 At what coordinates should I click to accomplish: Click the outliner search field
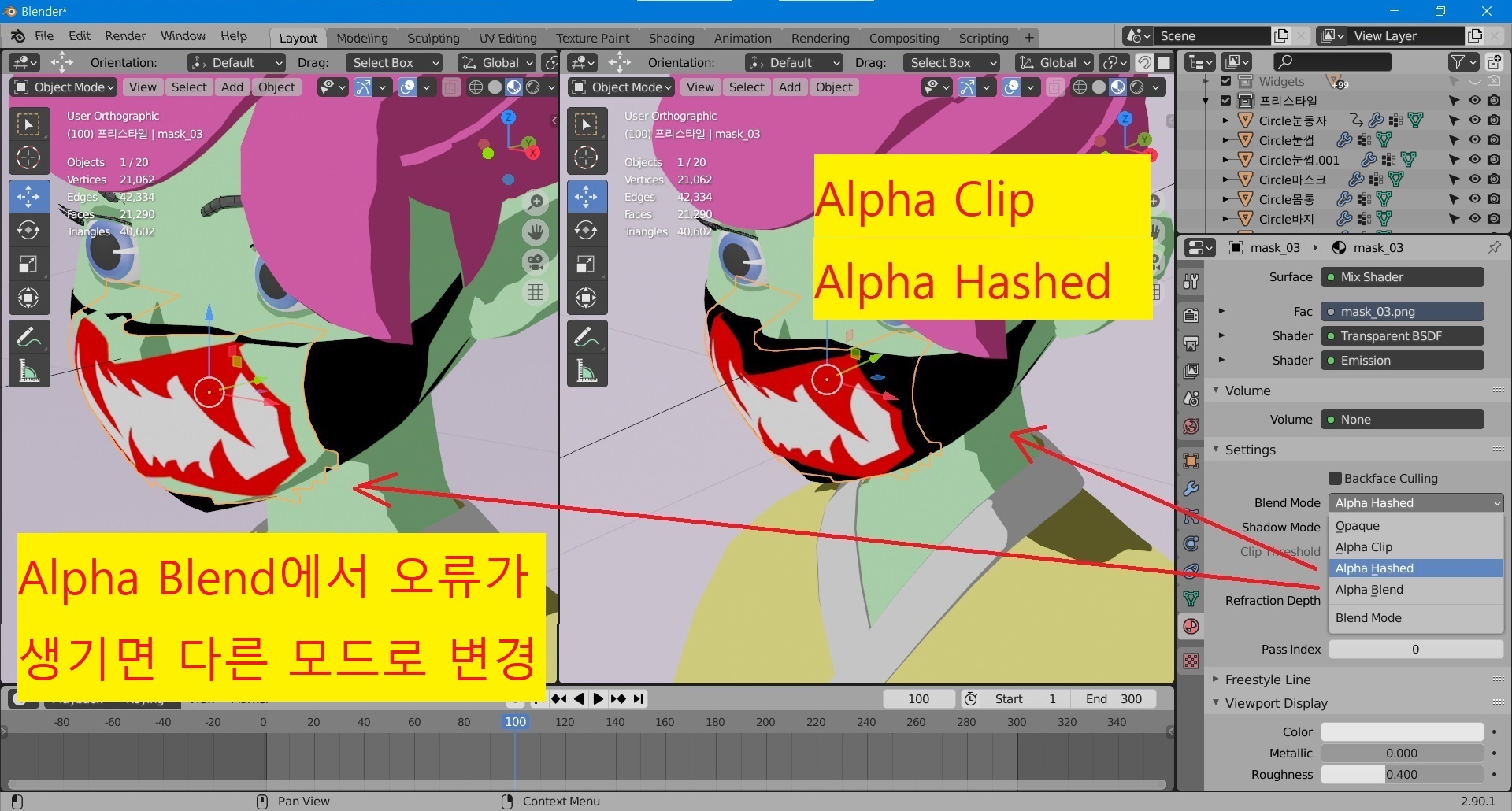coord(1331,61)
